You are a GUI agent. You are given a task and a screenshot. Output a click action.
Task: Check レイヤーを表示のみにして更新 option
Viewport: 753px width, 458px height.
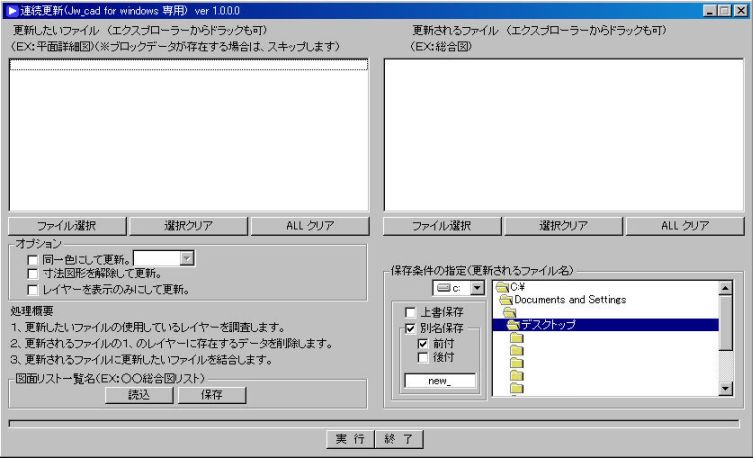[34, 290]
